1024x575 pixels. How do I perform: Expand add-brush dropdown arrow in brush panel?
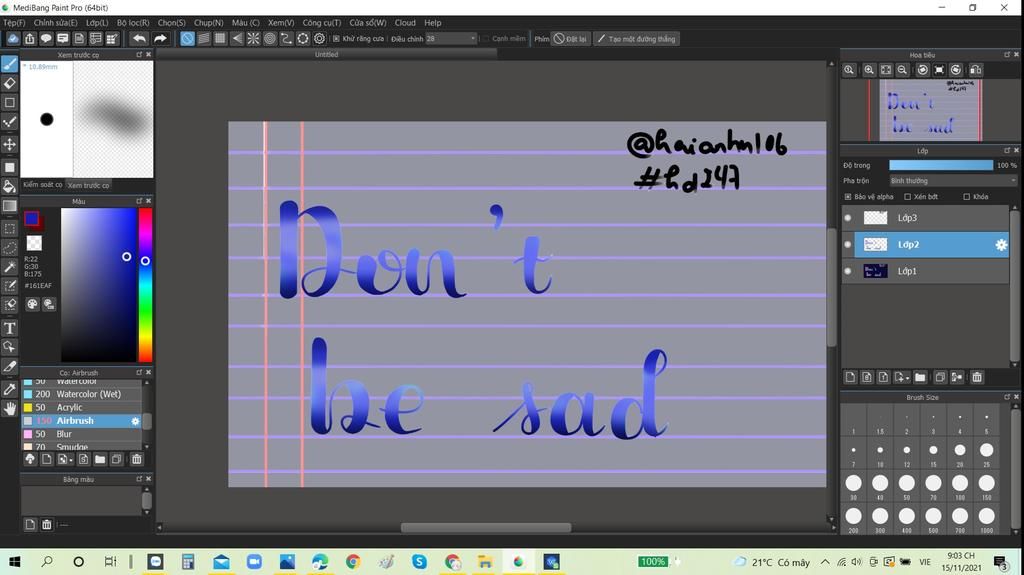[x=71, y=461]
